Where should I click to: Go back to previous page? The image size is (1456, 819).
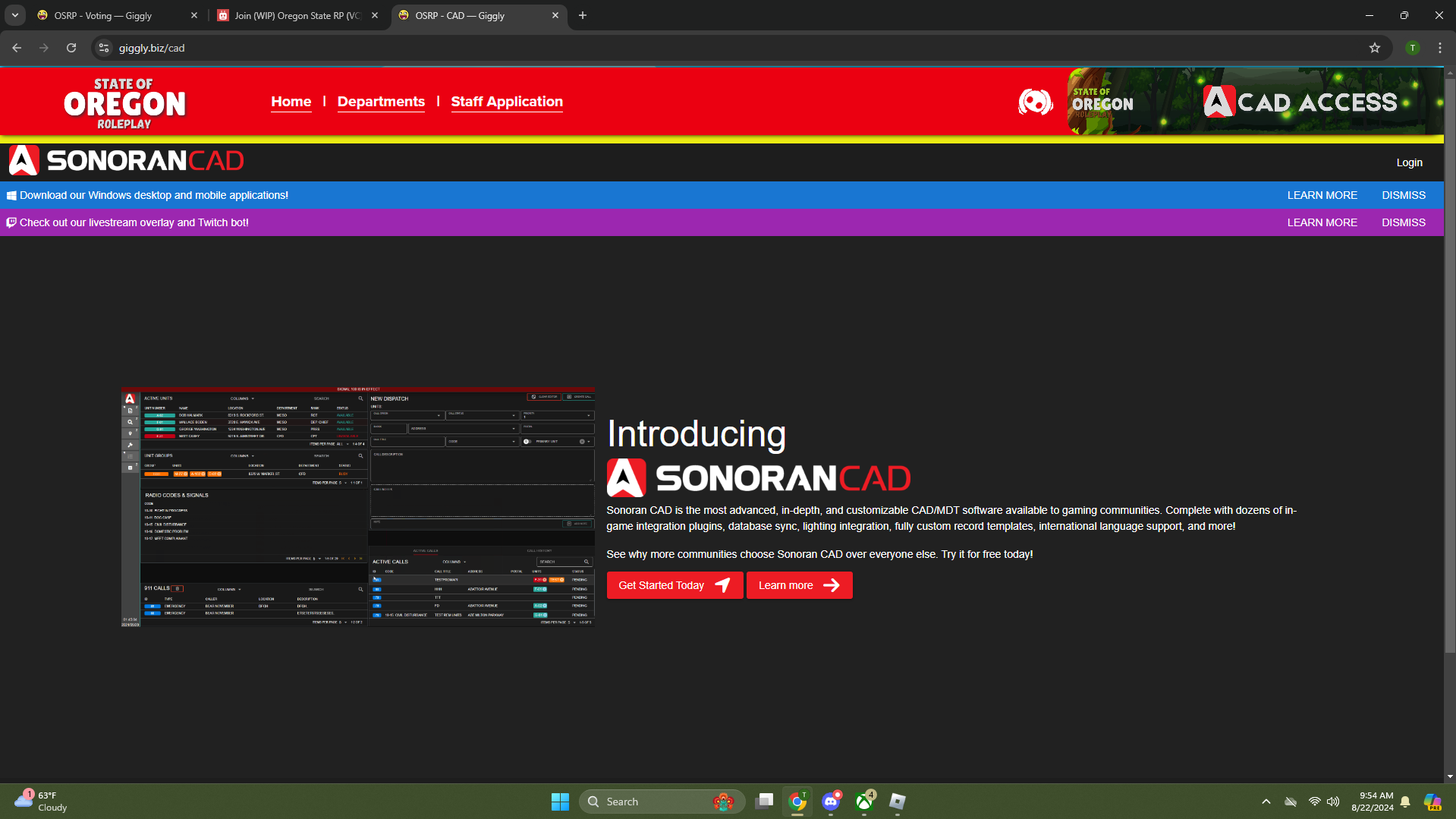coord(17,48)
